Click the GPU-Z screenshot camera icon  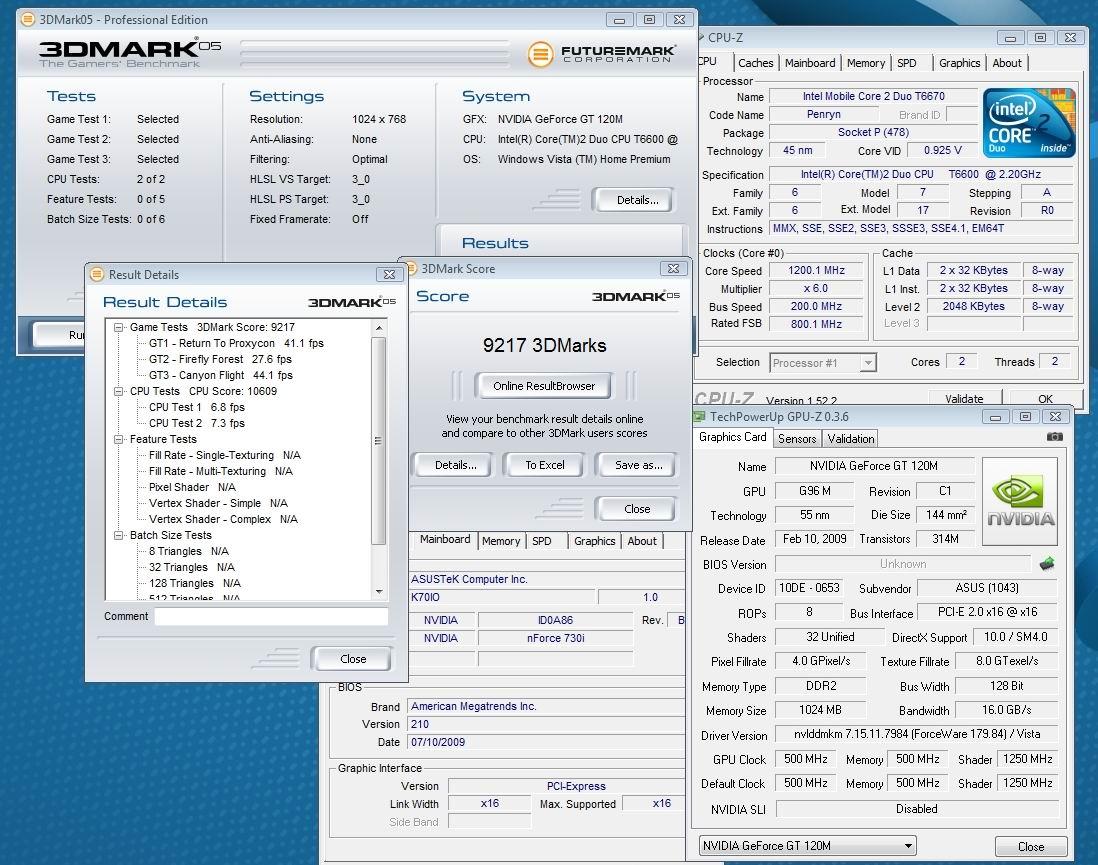pyautogui.click(x=1055, y=437)
